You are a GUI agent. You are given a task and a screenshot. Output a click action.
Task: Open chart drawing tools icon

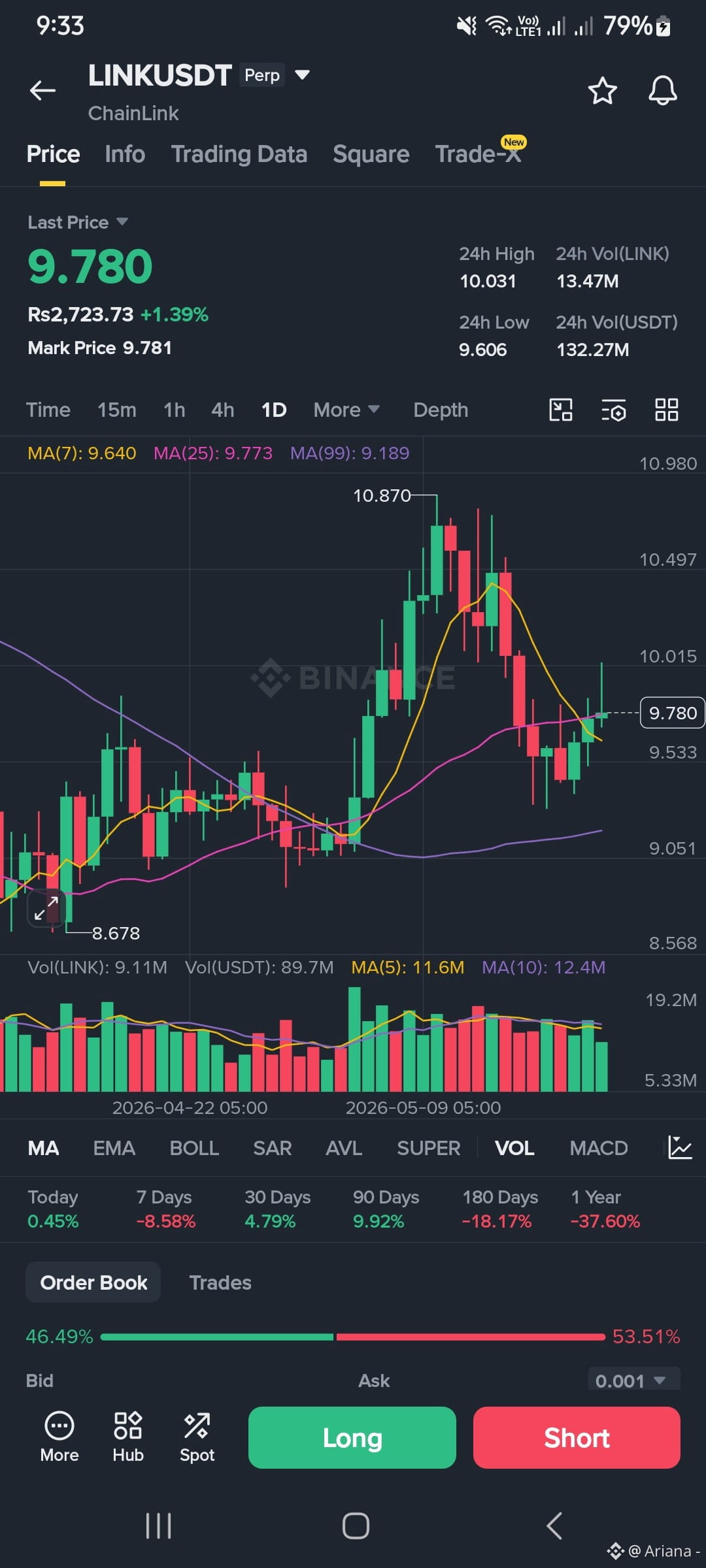[x=560, y=410]
